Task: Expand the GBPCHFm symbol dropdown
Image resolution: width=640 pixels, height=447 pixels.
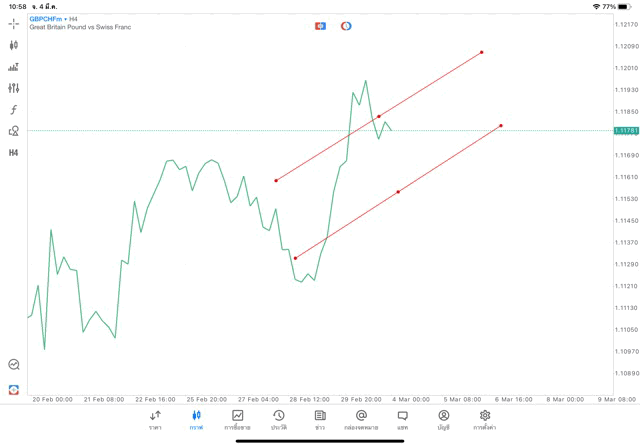Action: click(46, 19)
